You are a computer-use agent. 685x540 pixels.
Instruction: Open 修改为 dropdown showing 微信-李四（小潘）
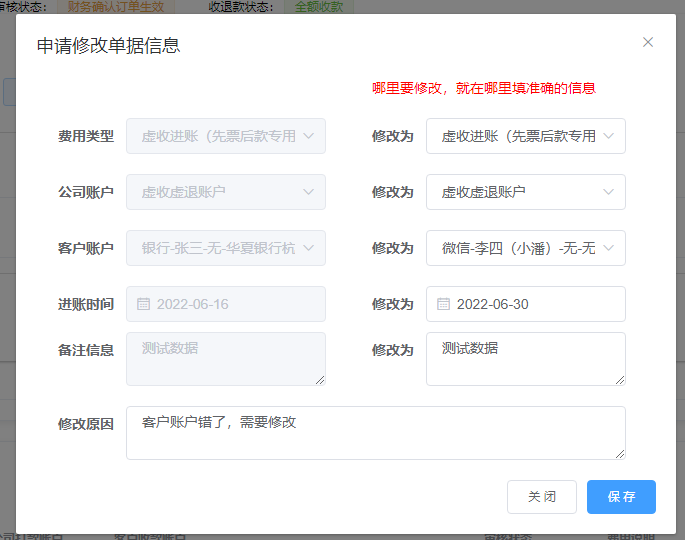(525, 248)
